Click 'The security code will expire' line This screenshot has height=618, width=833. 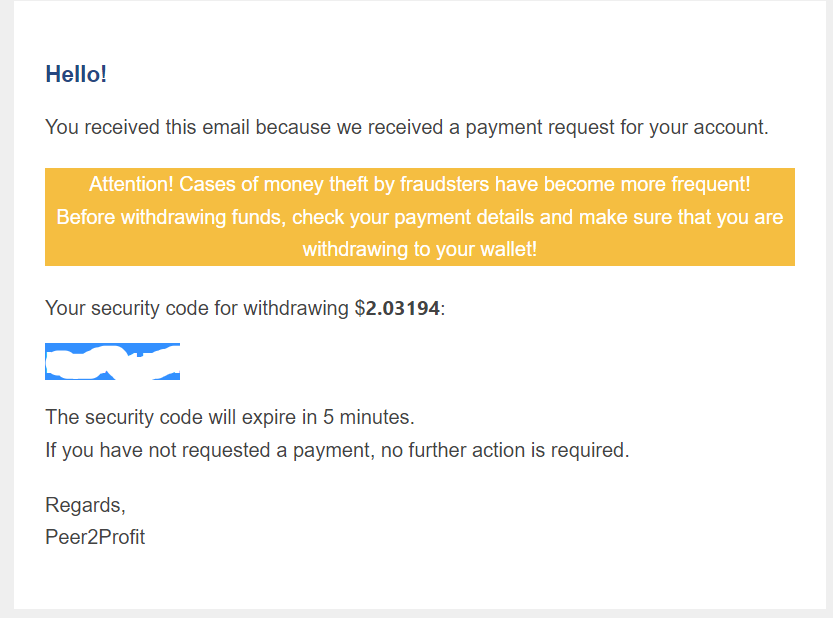pos(230,417)
